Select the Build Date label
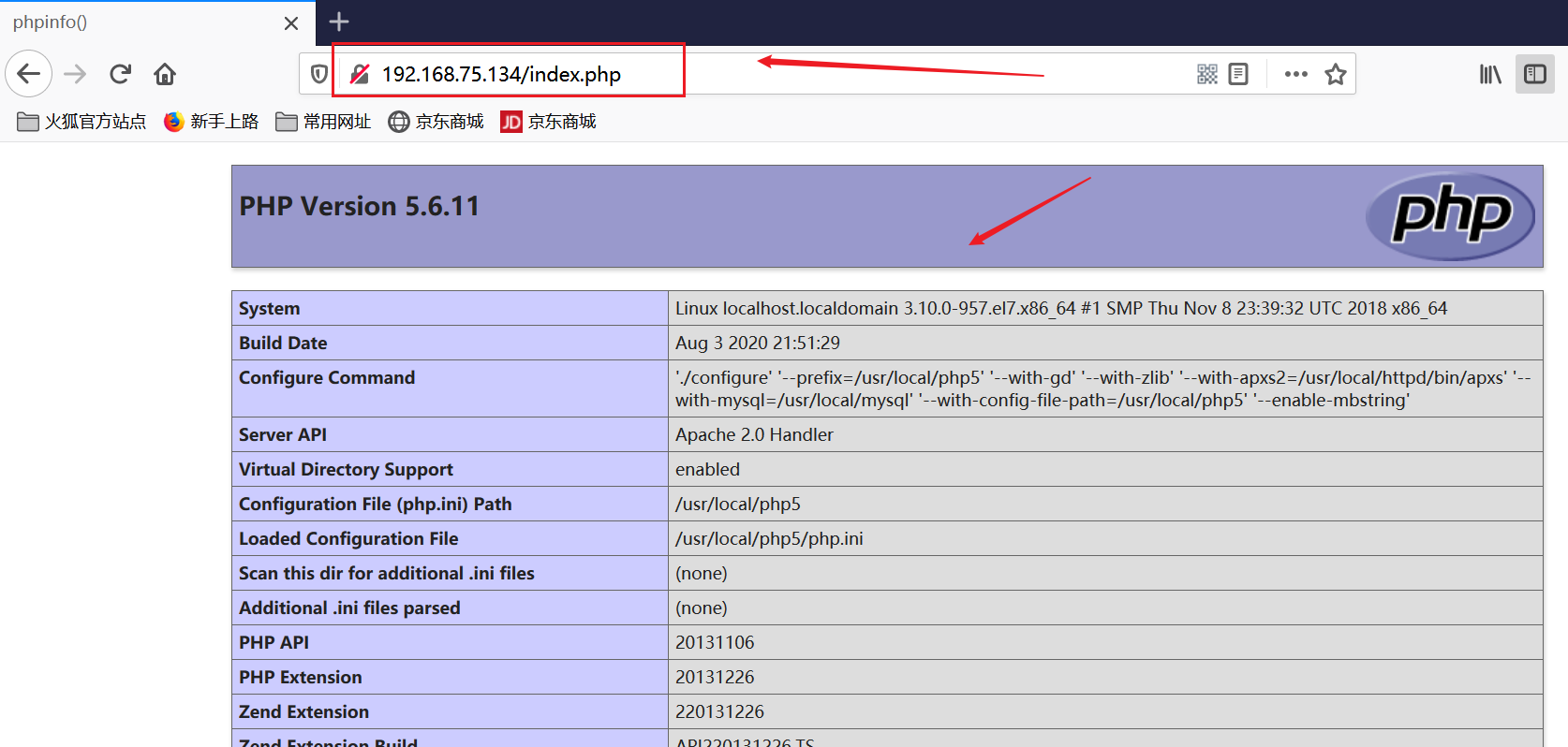Screen dimensions: 1568x747 (283, 343)
